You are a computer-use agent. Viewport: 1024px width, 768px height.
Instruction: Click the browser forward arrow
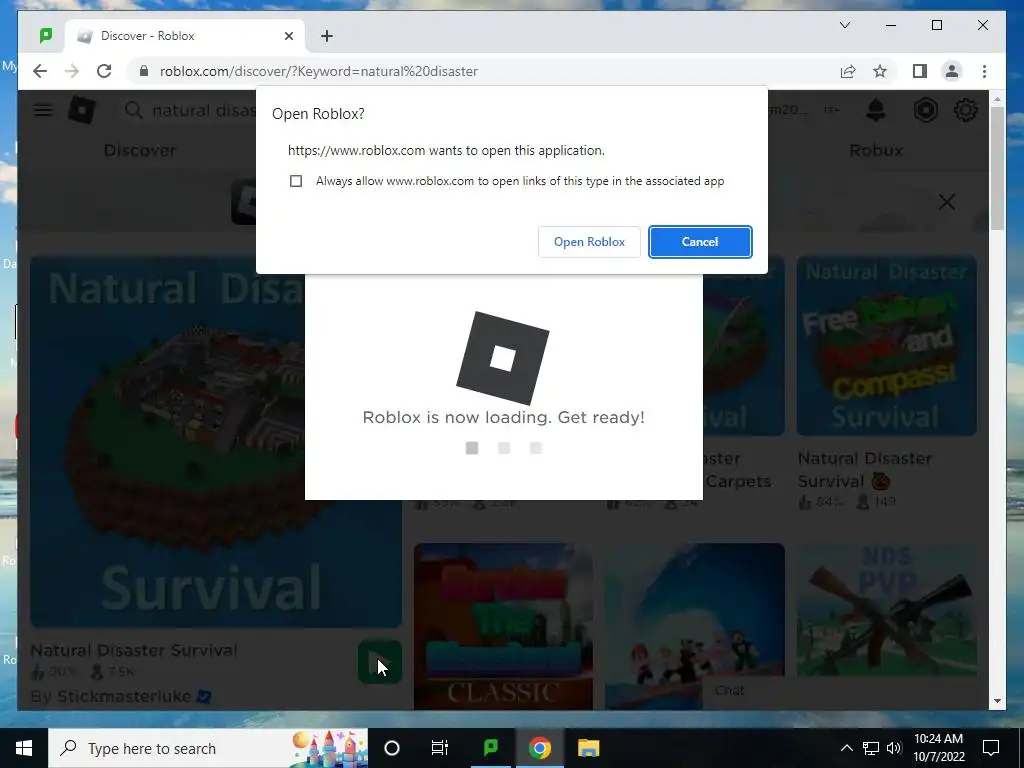[x=72, y=71]
